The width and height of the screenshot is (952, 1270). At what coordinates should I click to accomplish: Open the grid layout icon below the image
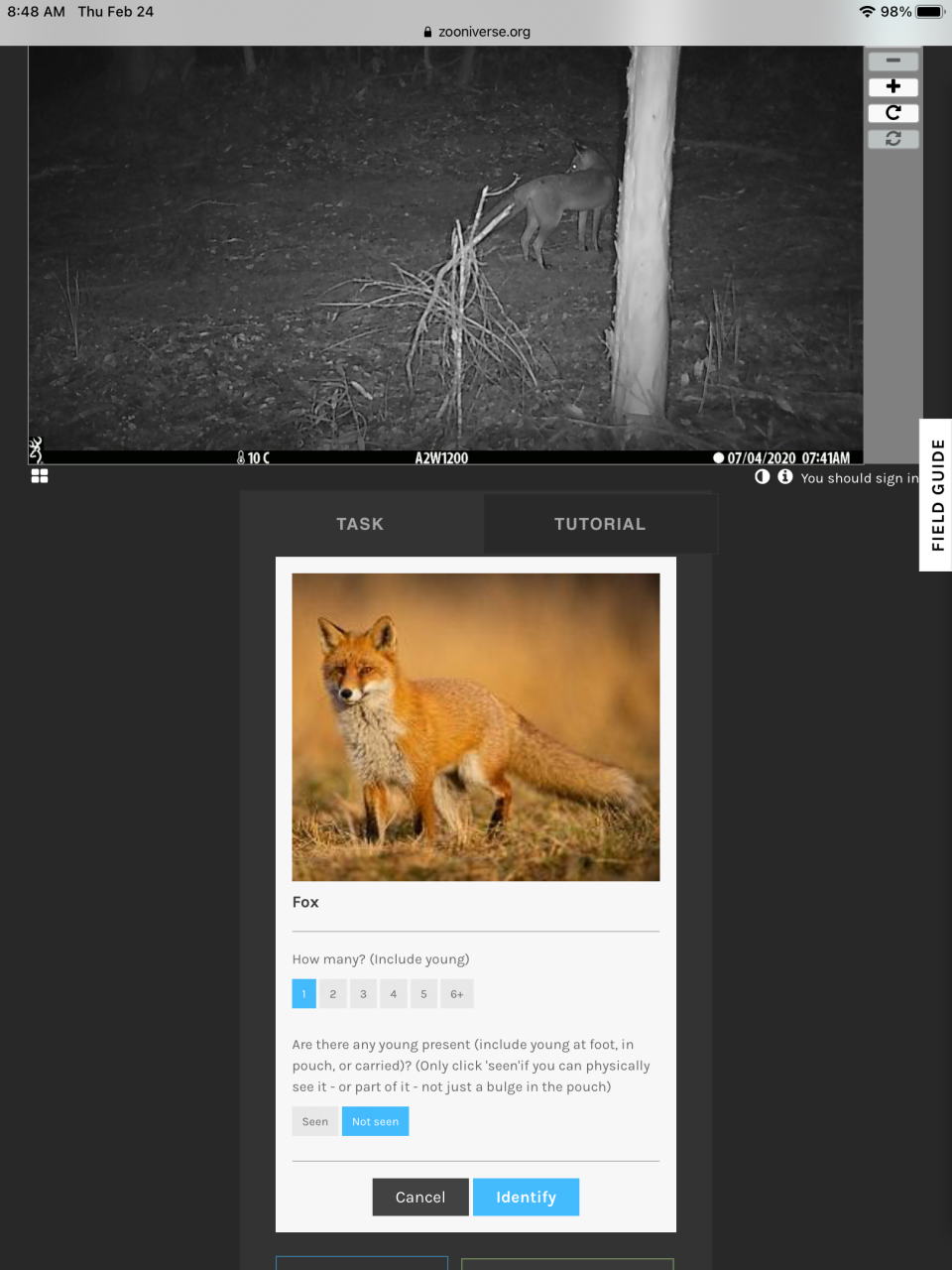point(40,476)
